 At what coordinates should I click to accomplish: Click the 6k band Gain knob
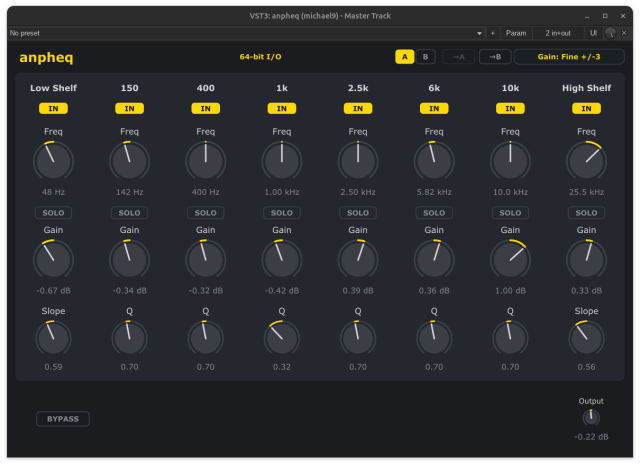434,260
